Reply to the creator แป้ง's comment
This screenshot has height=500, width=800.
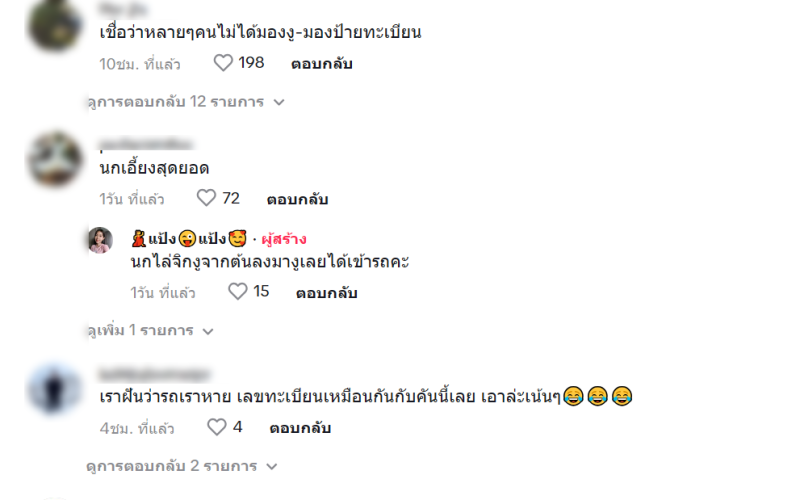coord(327,293)
